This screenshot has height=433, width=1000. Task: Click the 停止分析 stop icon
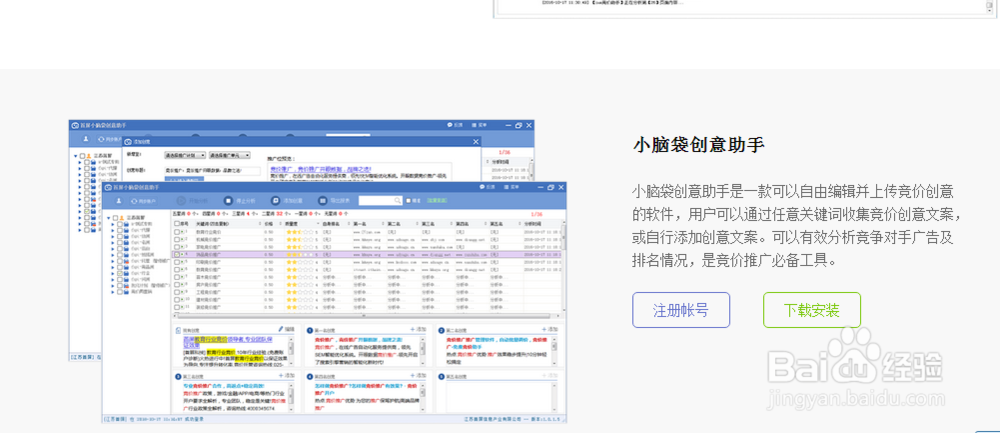point(228,200)
